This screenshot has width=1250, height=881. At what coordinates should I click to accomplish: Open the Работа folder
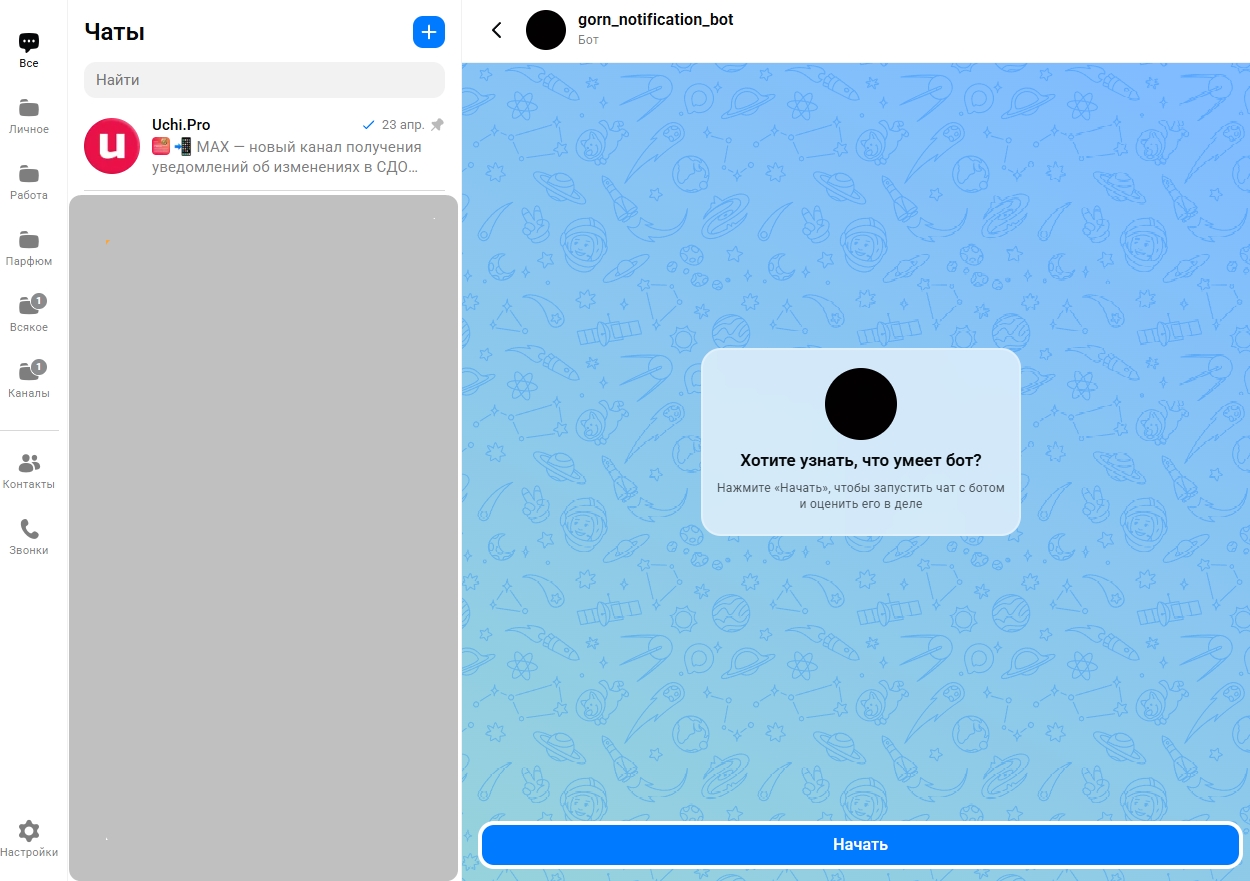pos(29,182)
